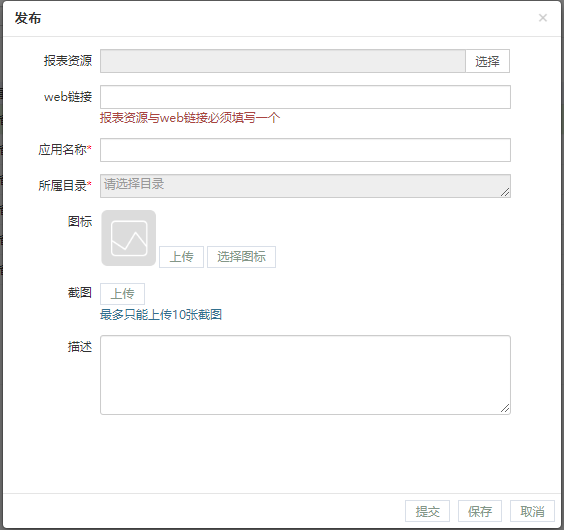The image size is (564, 530).
Task: Open the 选择图标 icon picker
Action: tap(241, 257)
